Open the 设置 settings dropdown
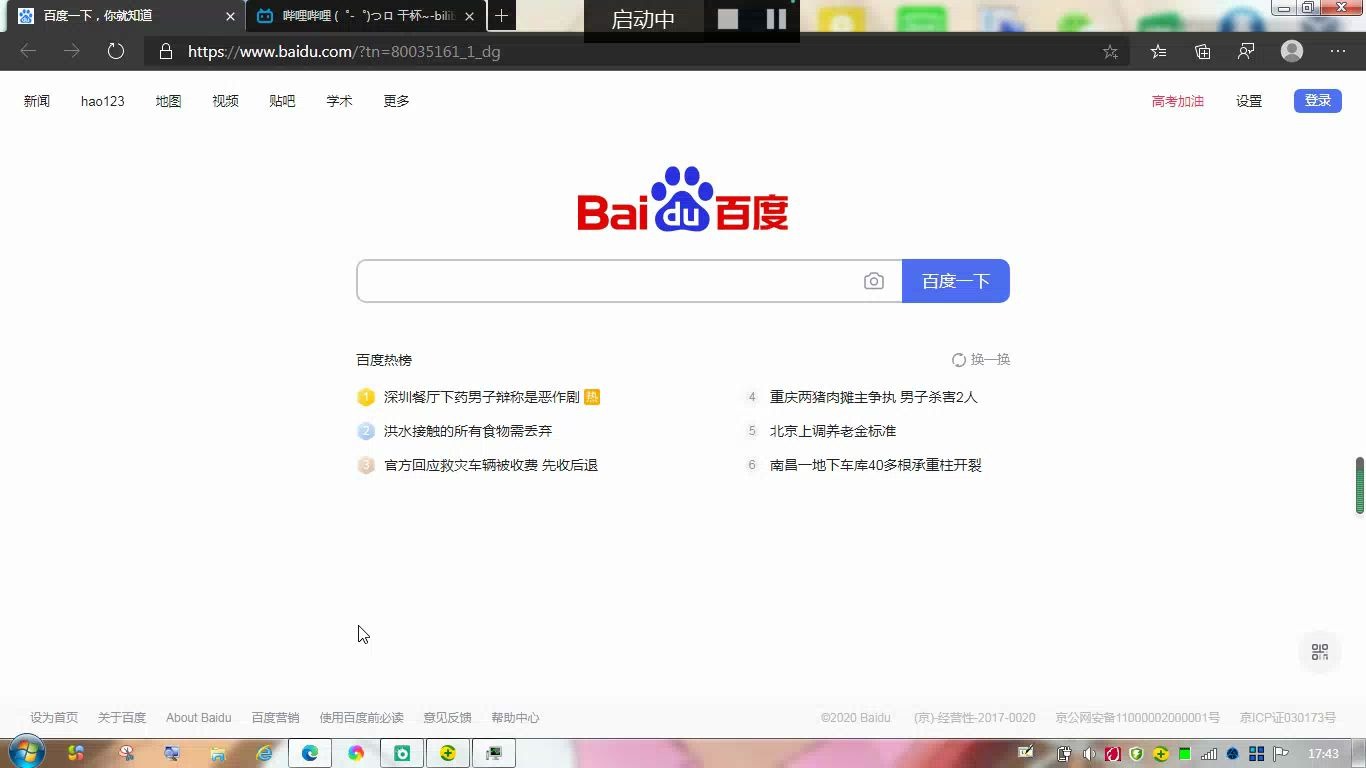Image resolution: width=1366 pixels, height=768 pixels. click(1249, 101)
